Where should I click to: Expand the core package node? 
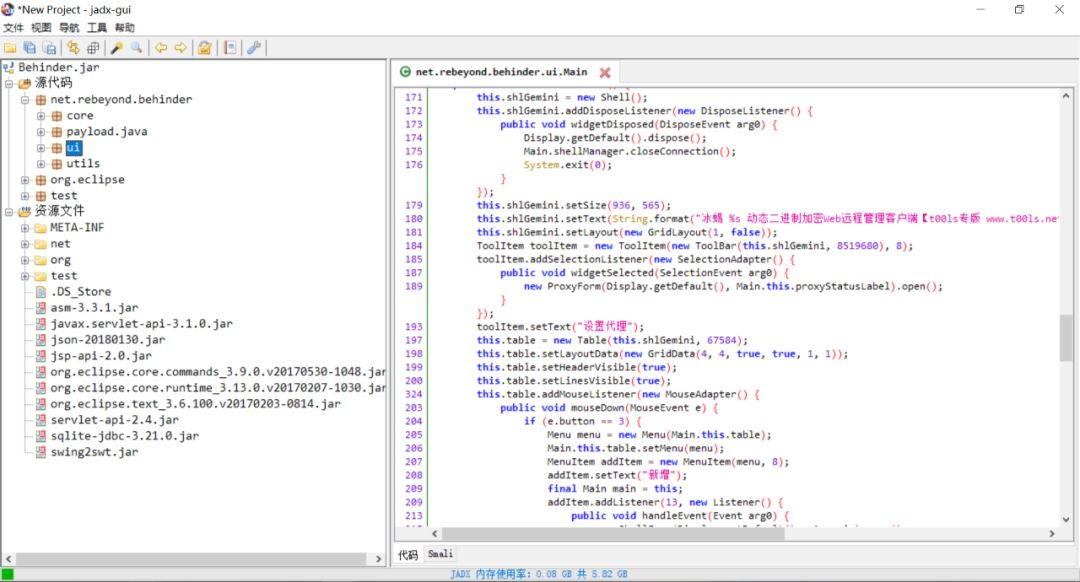(42, 116)
